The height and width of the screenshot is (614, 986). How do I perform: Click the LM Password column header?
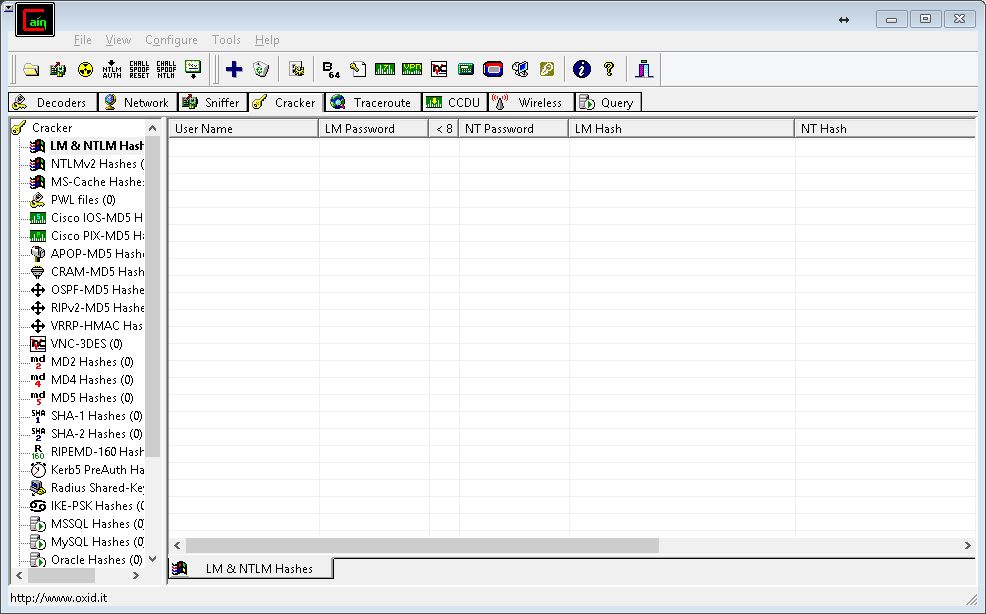click(374, 128)
